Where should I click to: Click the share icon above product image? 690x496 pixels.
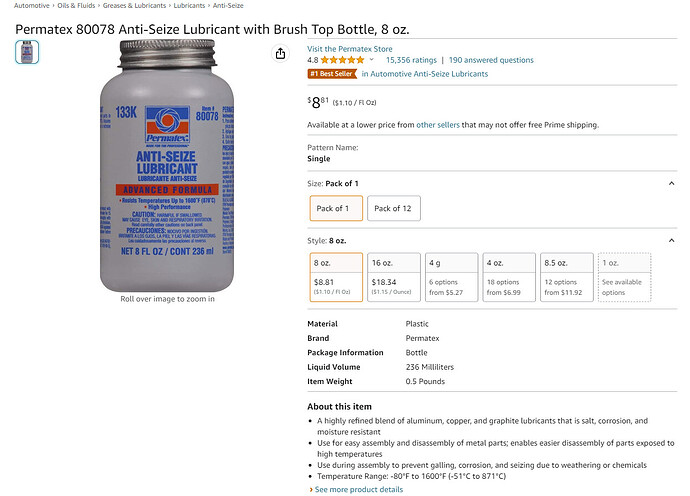(281, 54)
